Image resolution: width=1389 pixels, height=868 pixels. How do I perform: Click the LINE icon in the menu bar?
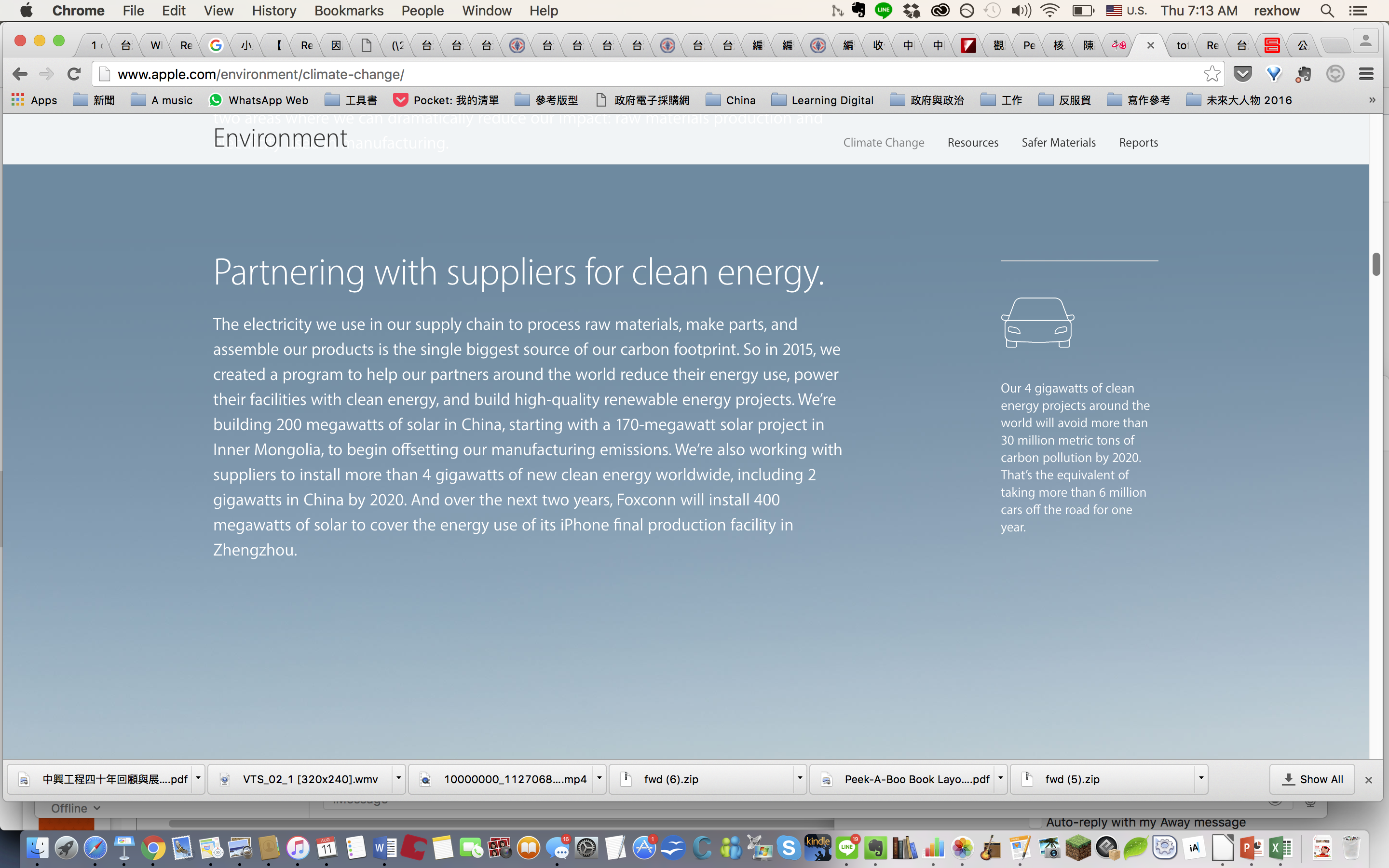click(x=884, y=10)
